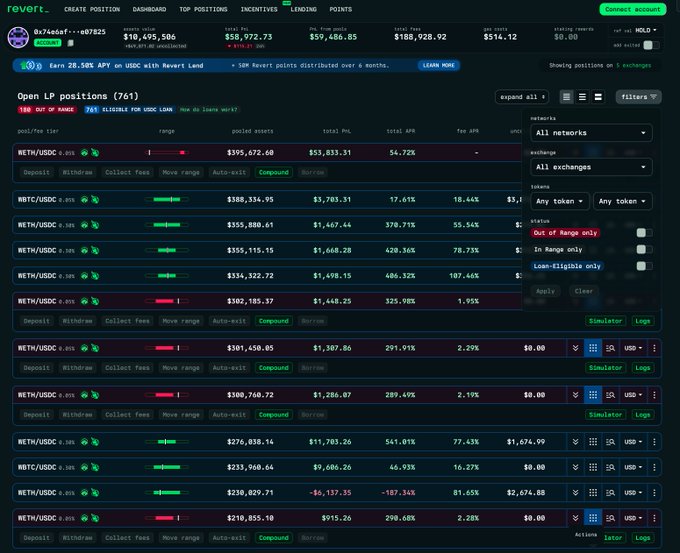Open the second Any token dropdown

[x=622, y=201]
